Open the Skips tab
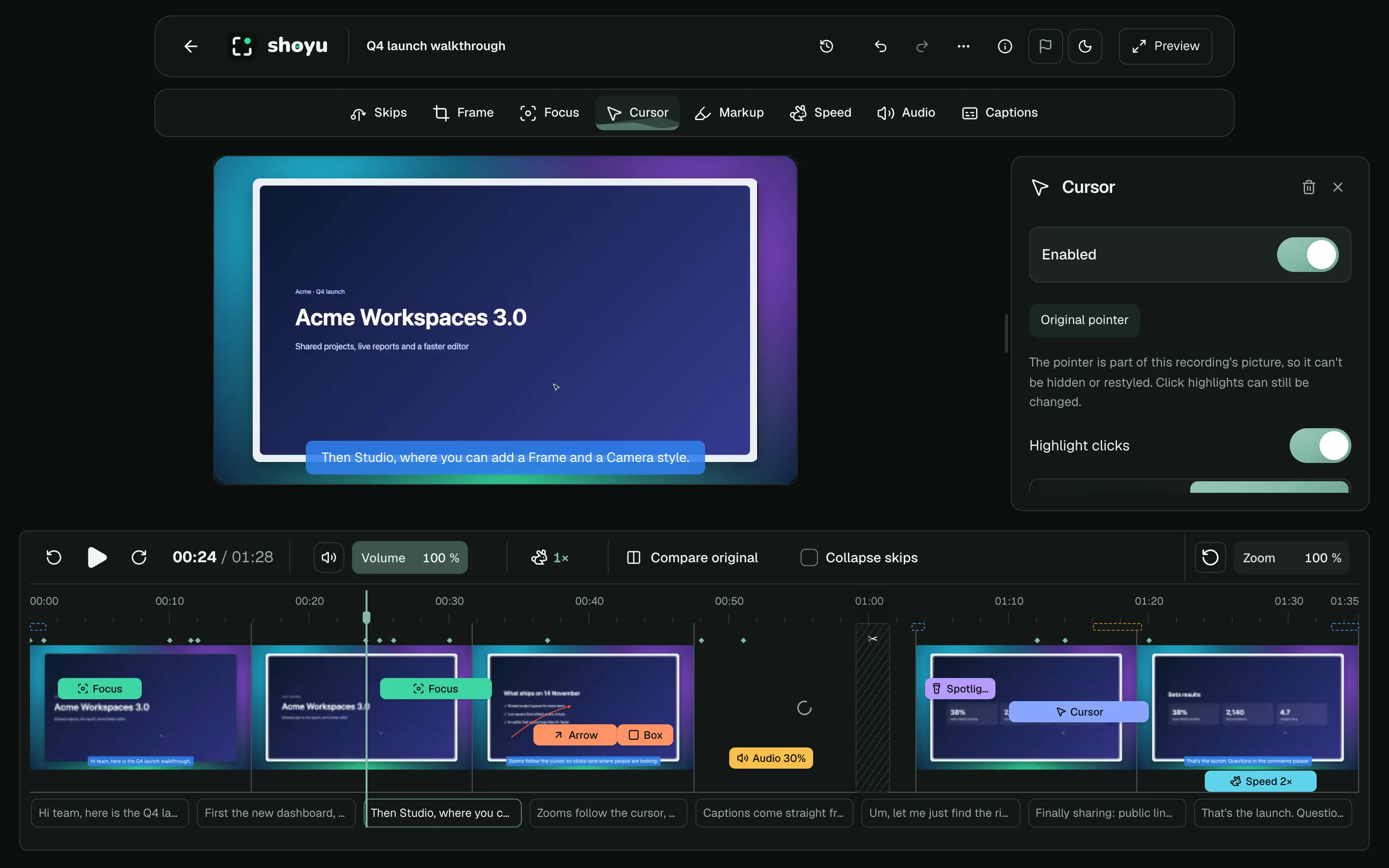 (379, 112)
